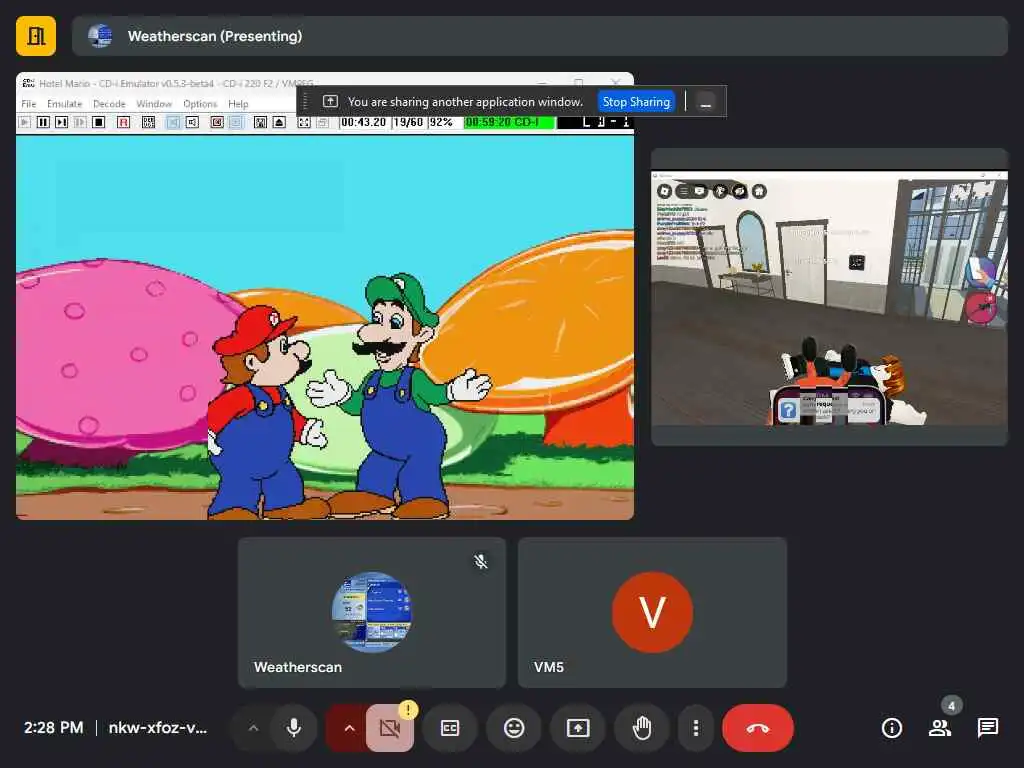Stop the CD-i emulation
The image size is (1024, 768).
(x=99, y=122)
